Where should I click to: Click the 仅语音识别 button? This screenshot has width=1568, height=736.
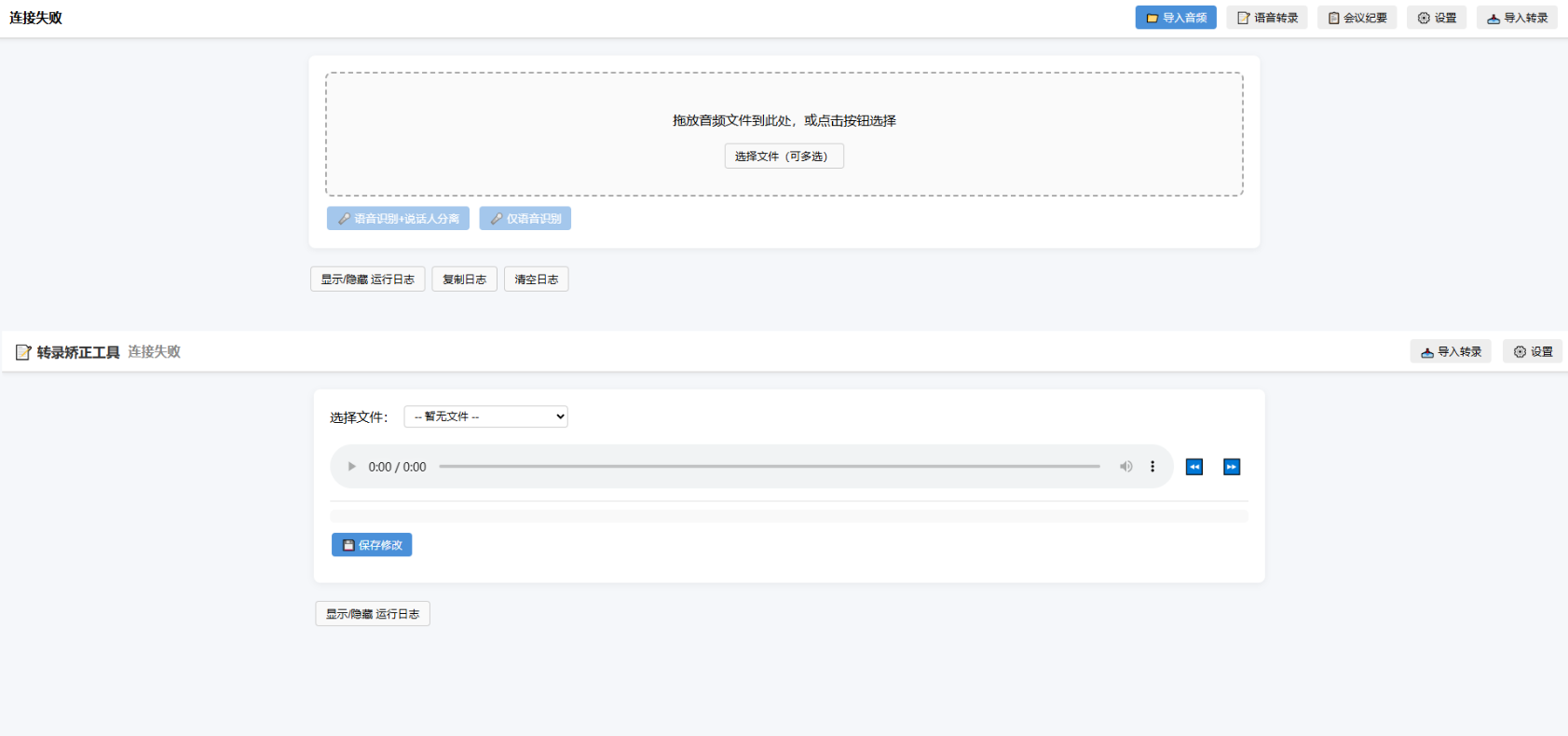[x=525, y=219]
